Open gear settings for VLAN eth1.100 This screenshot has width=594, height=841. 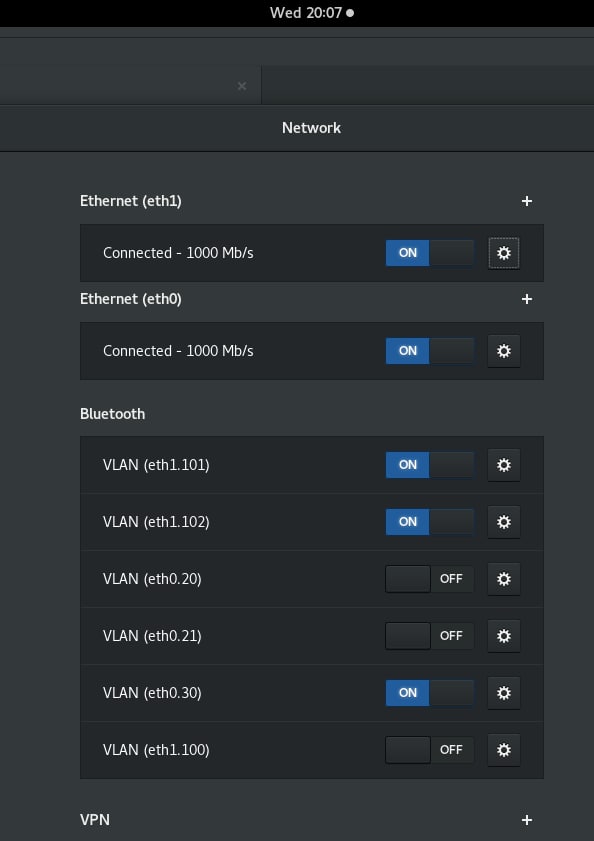(x=503, y=749)
